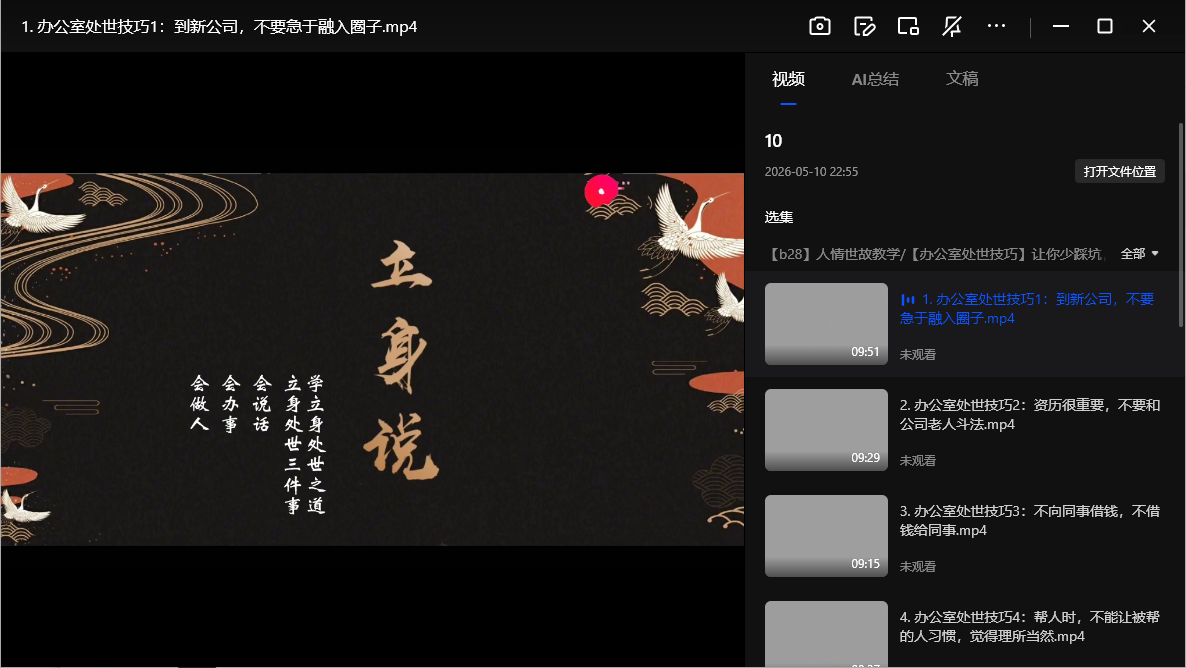The width and height of the screenshot is (1186, 668).
Task: Expand the 全部 dropdown filter
Action: (x=1139, y=254)
